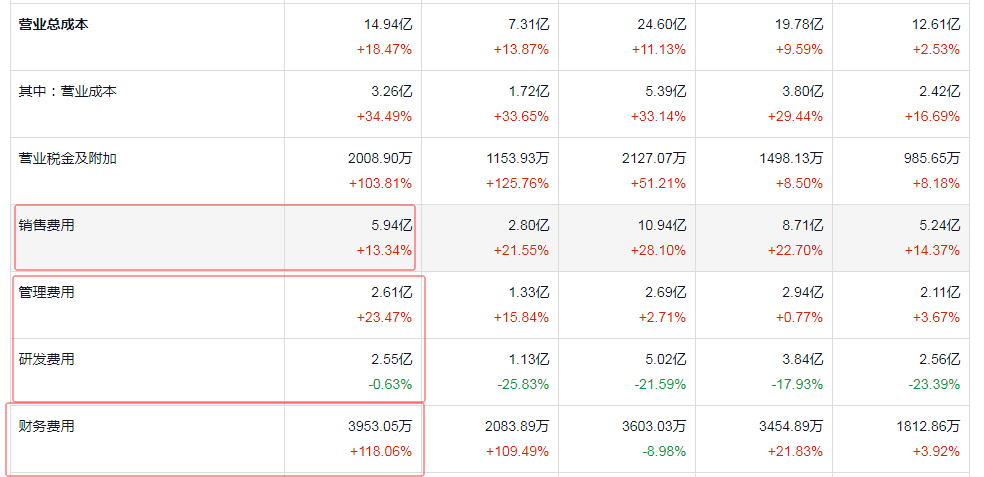This screenshot has height=477, width=984.
Task: Select the 2008.90万 tax value
Action: (380, 158)
